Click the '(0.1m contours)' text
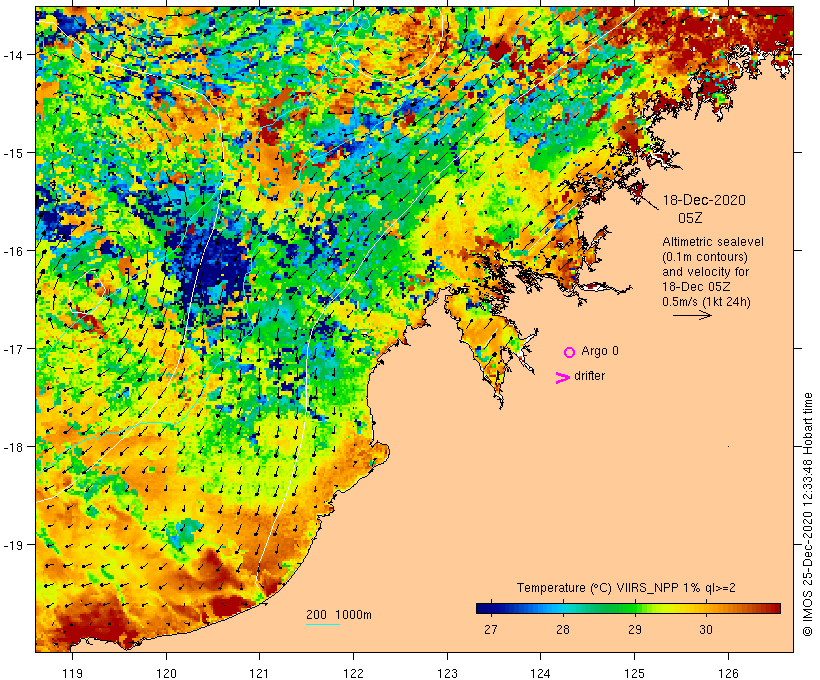 tap(705, 257)
